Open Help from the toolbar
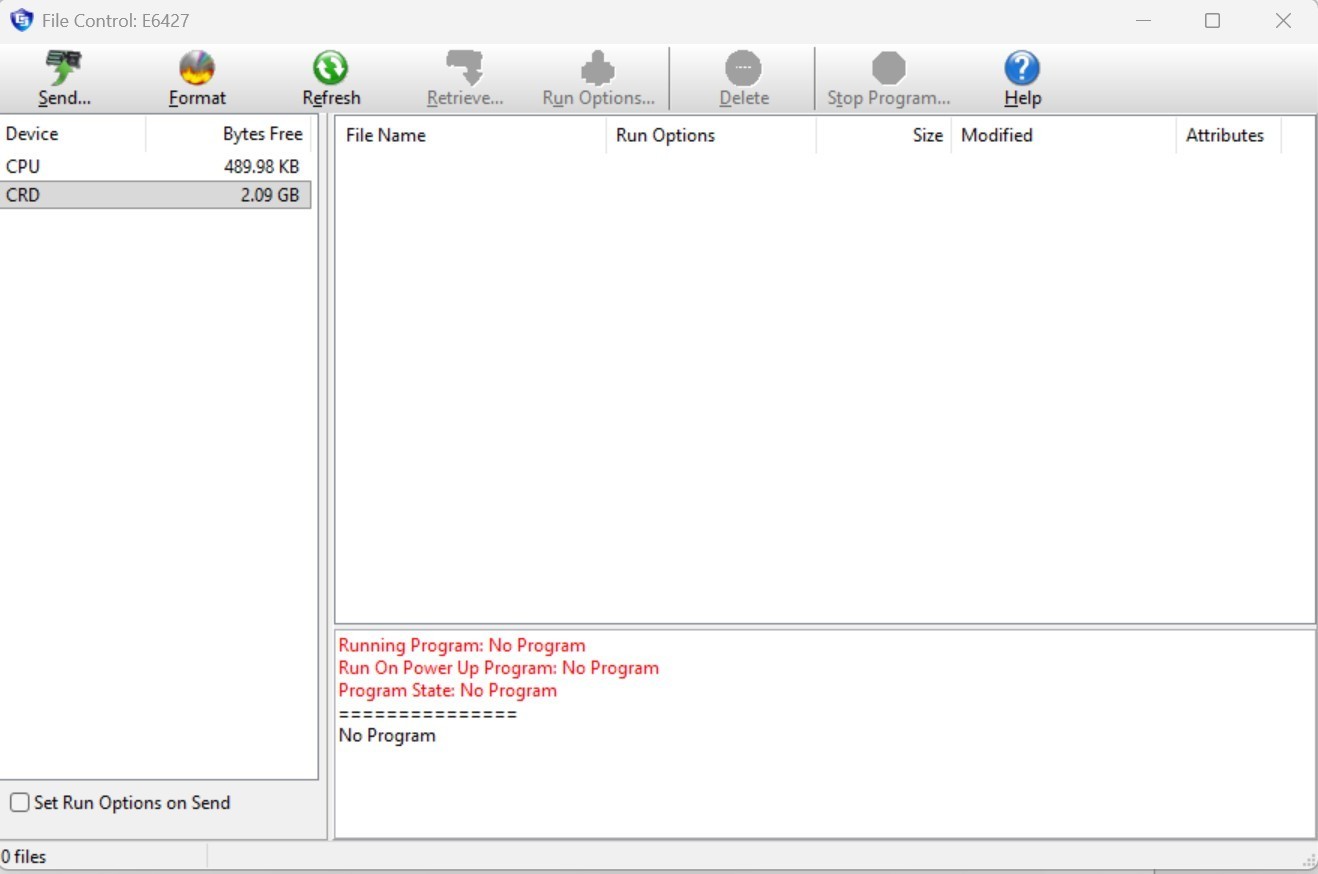1318x874 pixels. (x=1022, y=70)
